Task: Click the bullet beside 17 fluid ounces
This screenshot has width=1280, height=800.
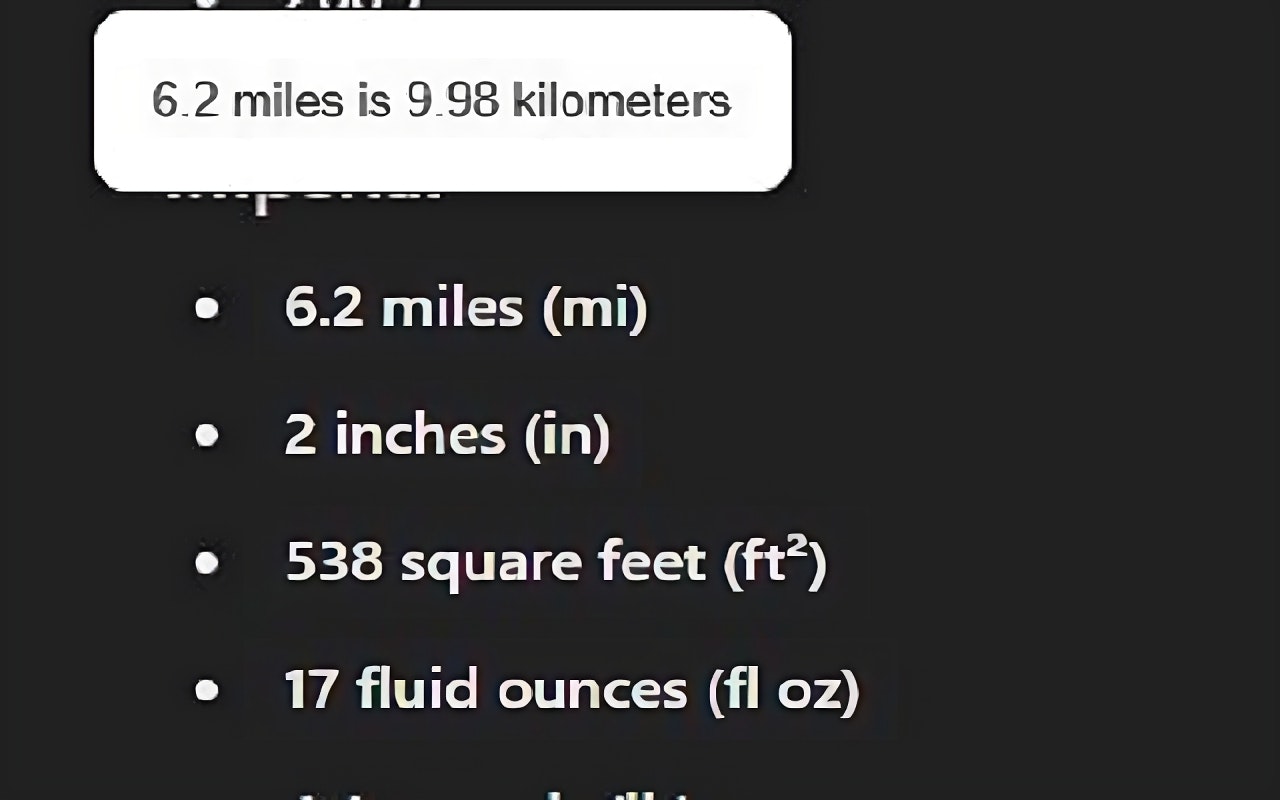Action: point(207,691)
